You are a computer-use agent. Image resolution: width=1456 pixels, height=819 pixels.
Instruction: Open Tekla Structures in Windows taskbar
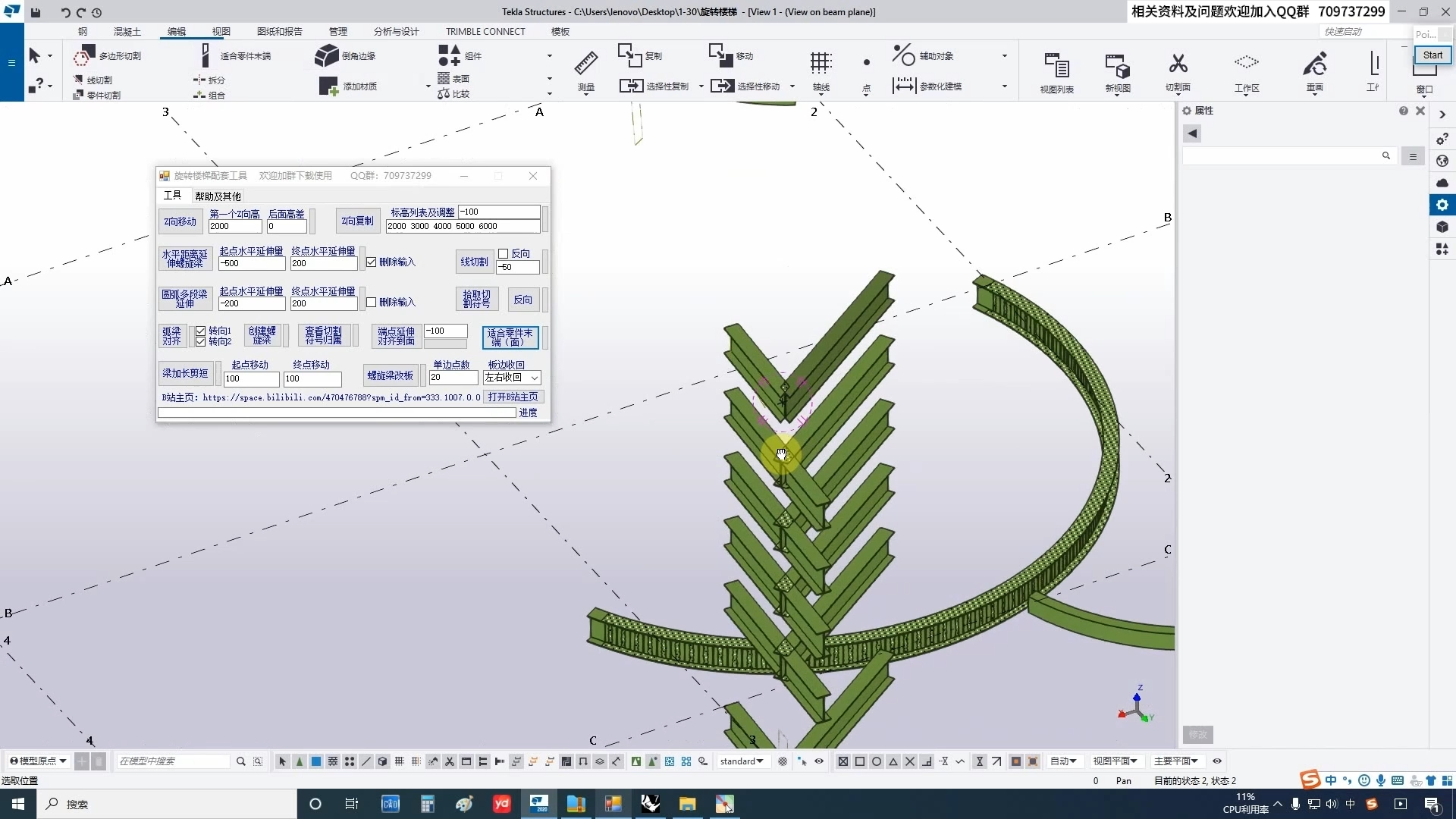tap(539, 804)
